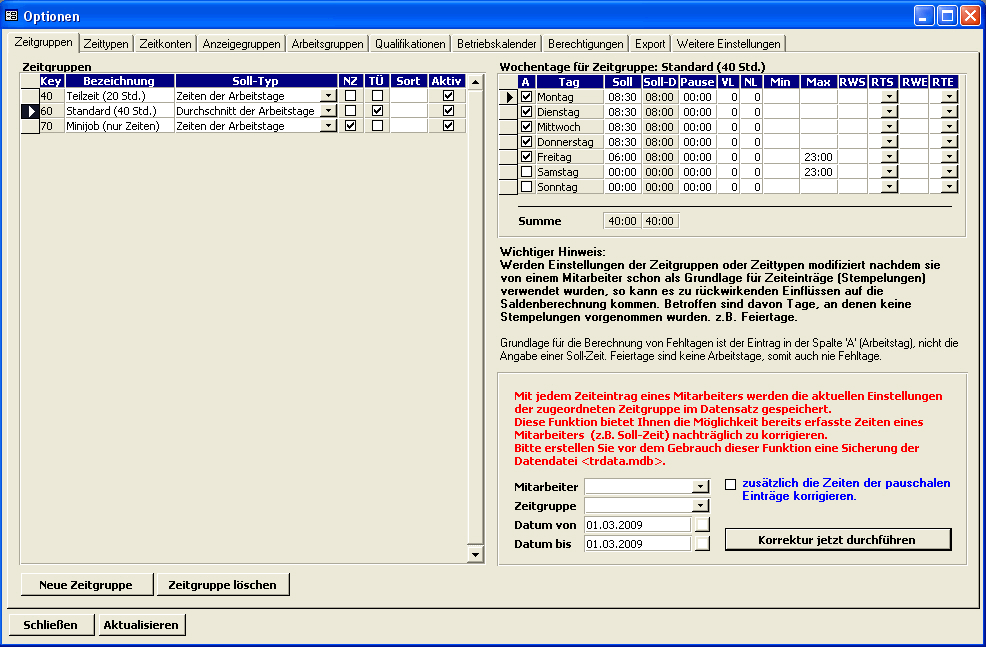Select the Anzeigegruppen tab

coord(241,44)
